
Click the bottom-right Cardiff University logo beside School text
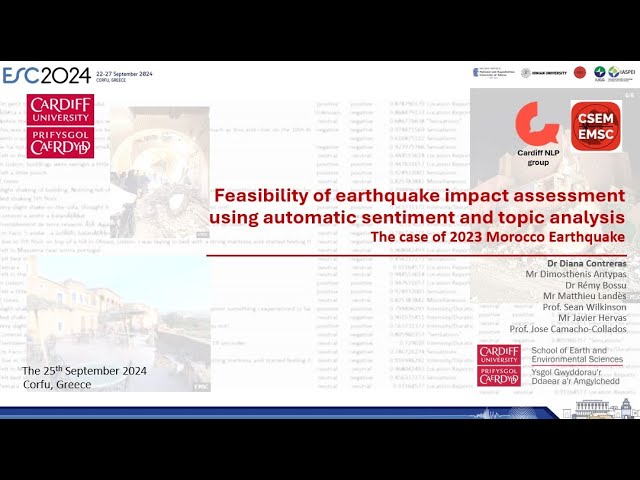click(x=499, y=355)
